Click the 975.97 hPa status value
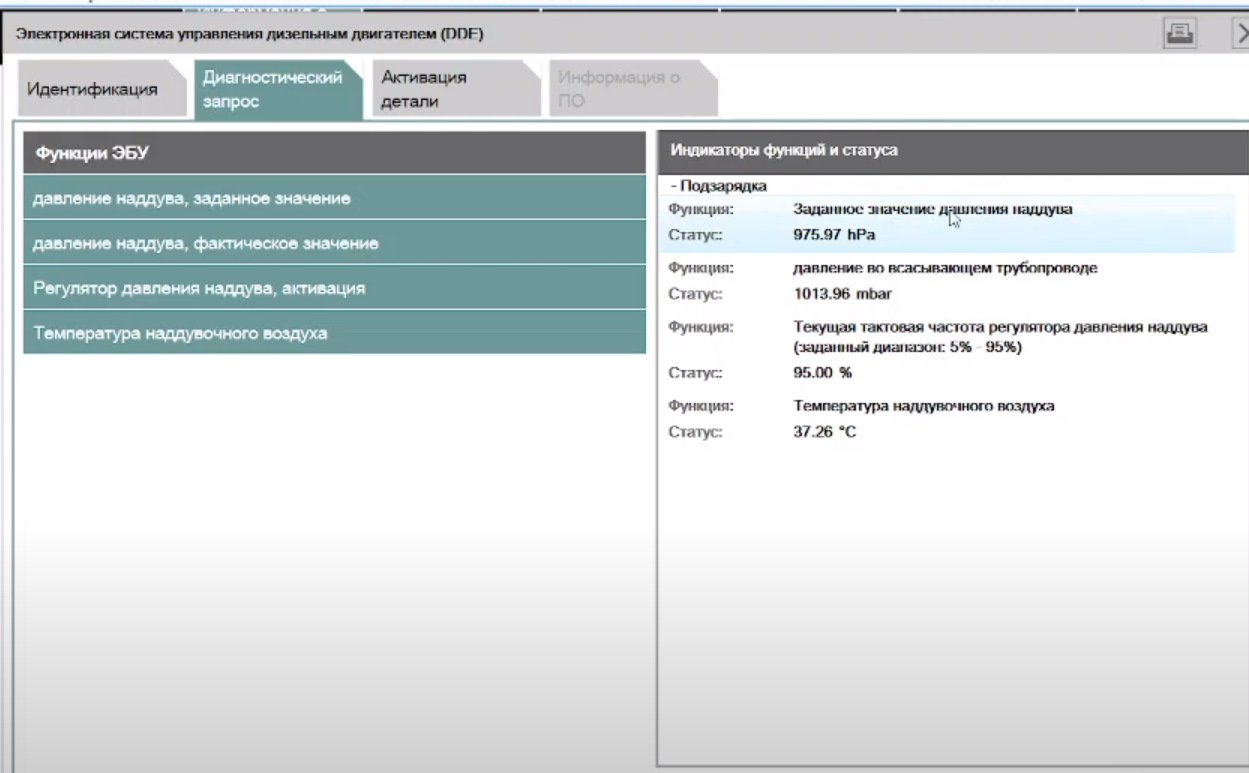 835,235
